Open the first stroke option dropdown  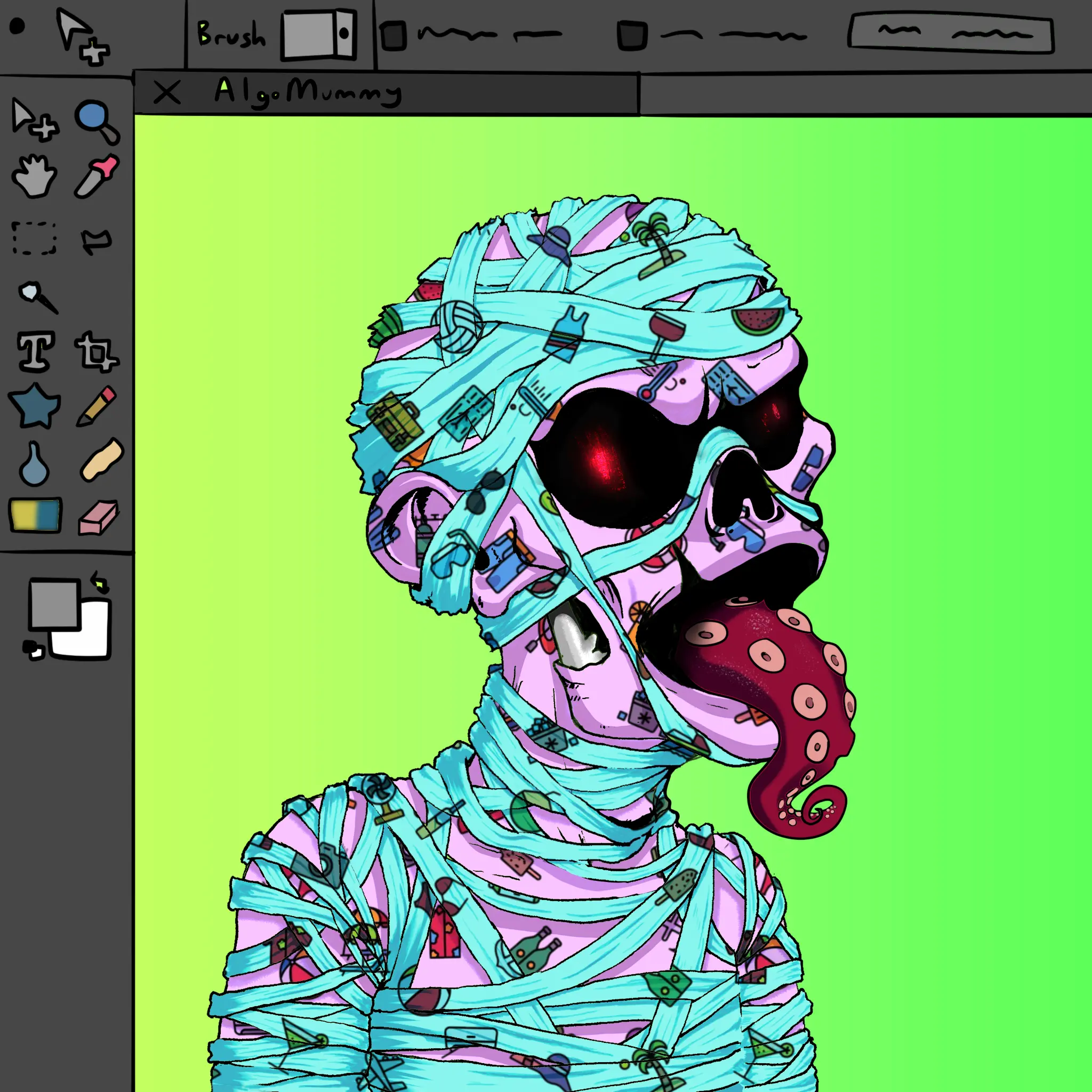point(393,35)
